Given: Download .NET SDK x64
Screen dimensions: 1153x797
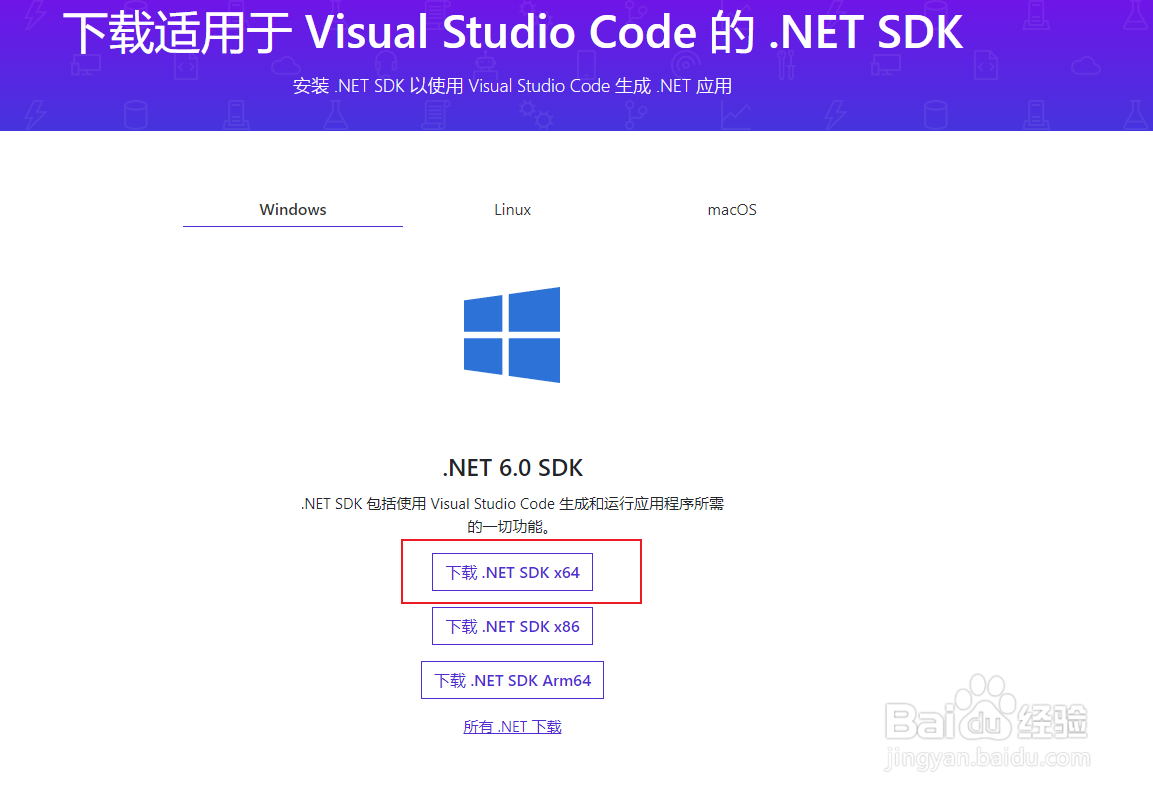Looking at the screenshot, I should click(x=513, y=572).
